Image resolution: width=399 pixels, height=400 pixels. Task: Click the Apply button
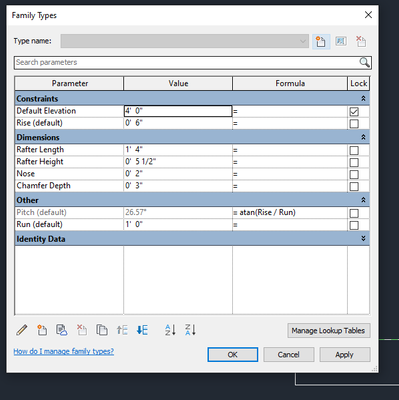pos(345,355)
